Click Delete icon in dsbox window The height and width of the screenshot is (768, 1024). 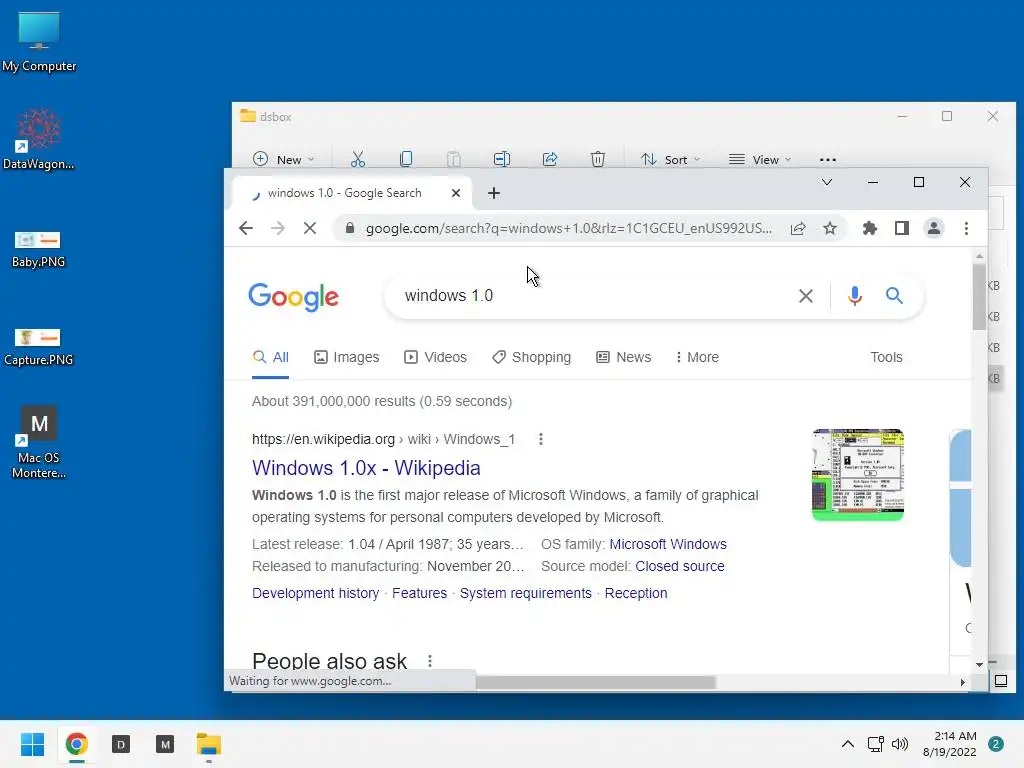598,159
